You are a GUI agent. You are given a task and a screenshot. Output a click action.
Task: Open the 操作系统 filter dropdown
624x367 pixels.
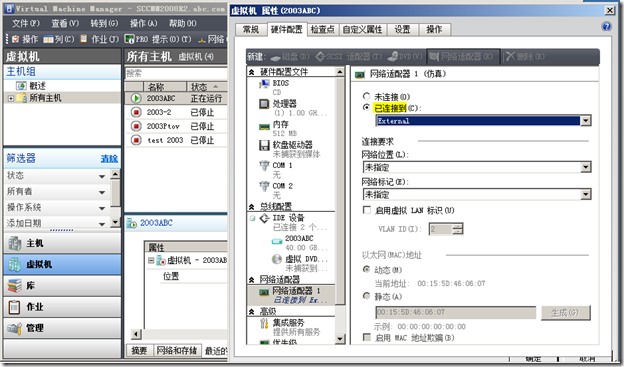pyautogui.click(x=102, y=208)
